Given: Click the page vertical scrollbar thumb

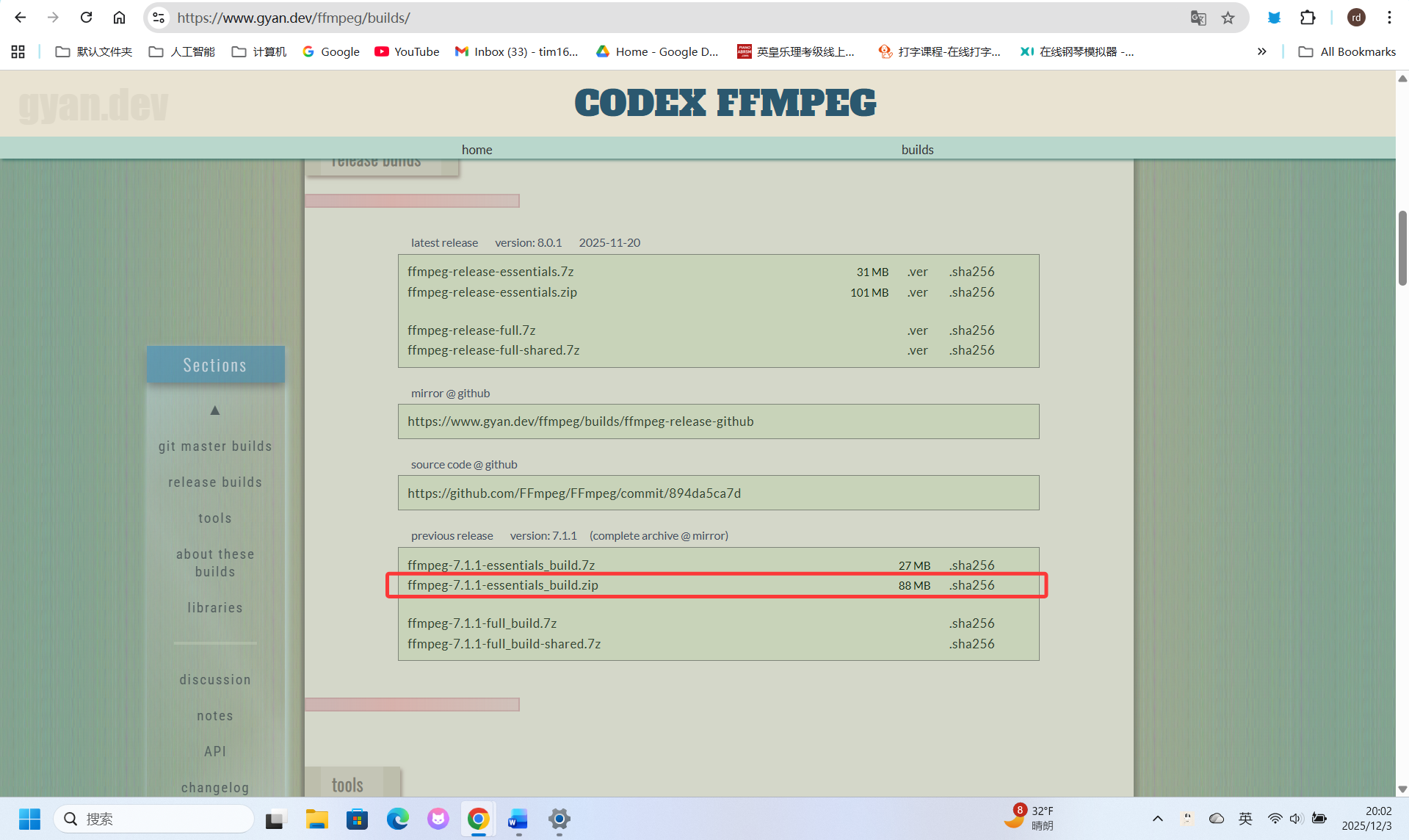Looking at the screenshot, I should coord(1402,248).
